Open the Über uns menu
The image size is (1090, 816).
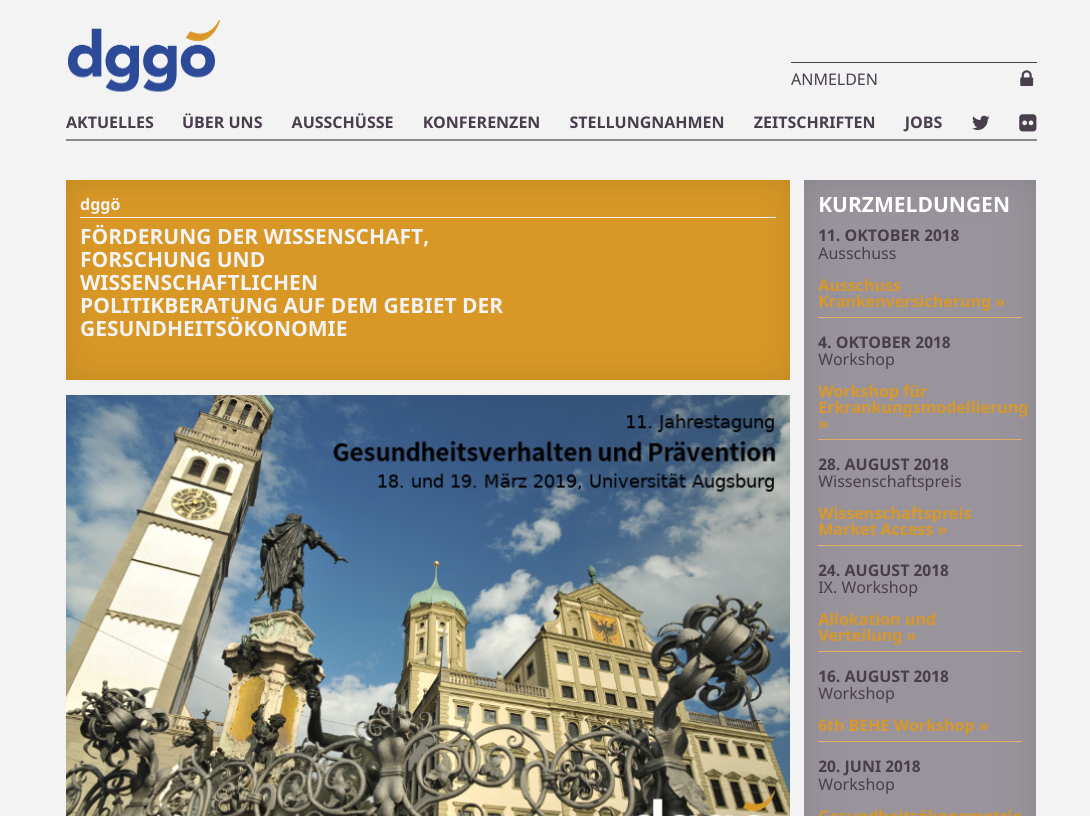(x=222, y=122)
